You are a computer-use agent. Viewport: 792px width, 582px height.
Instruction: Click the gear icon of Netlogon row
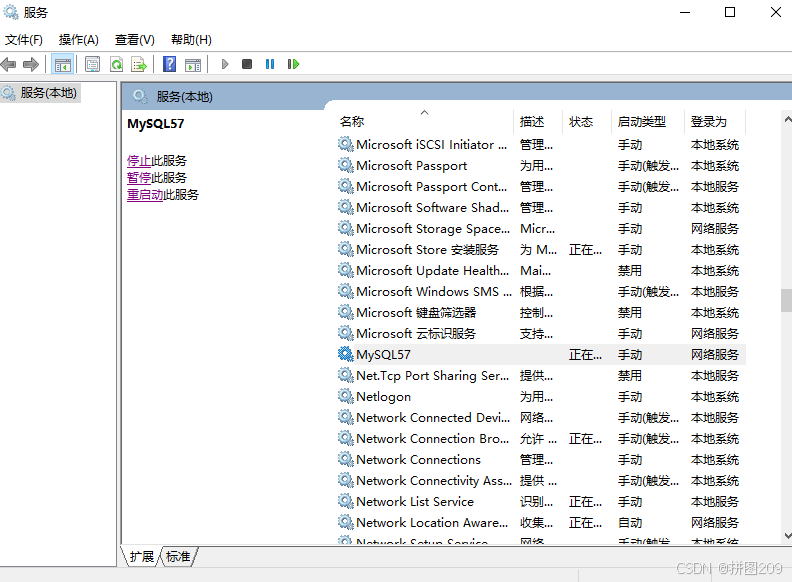click(x=345, y=396)
